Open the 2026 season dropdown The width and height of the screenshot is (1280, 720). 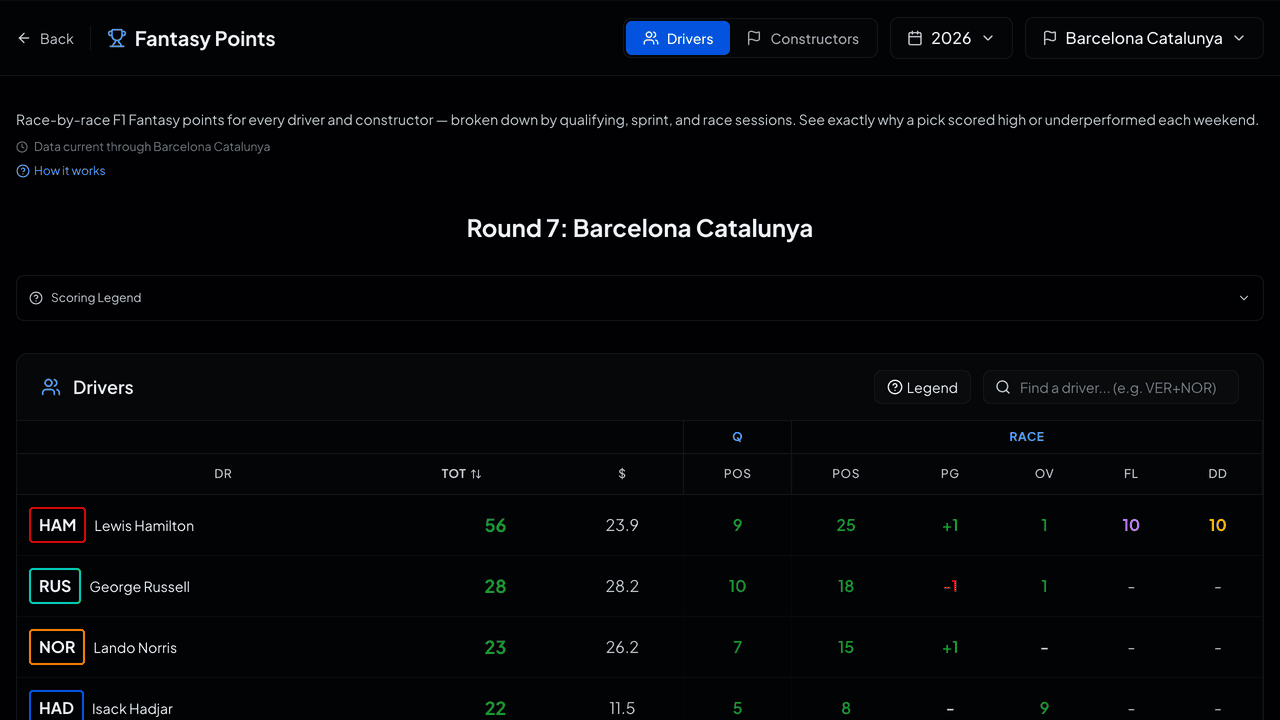pyautogui.click(x=951, y=38)
